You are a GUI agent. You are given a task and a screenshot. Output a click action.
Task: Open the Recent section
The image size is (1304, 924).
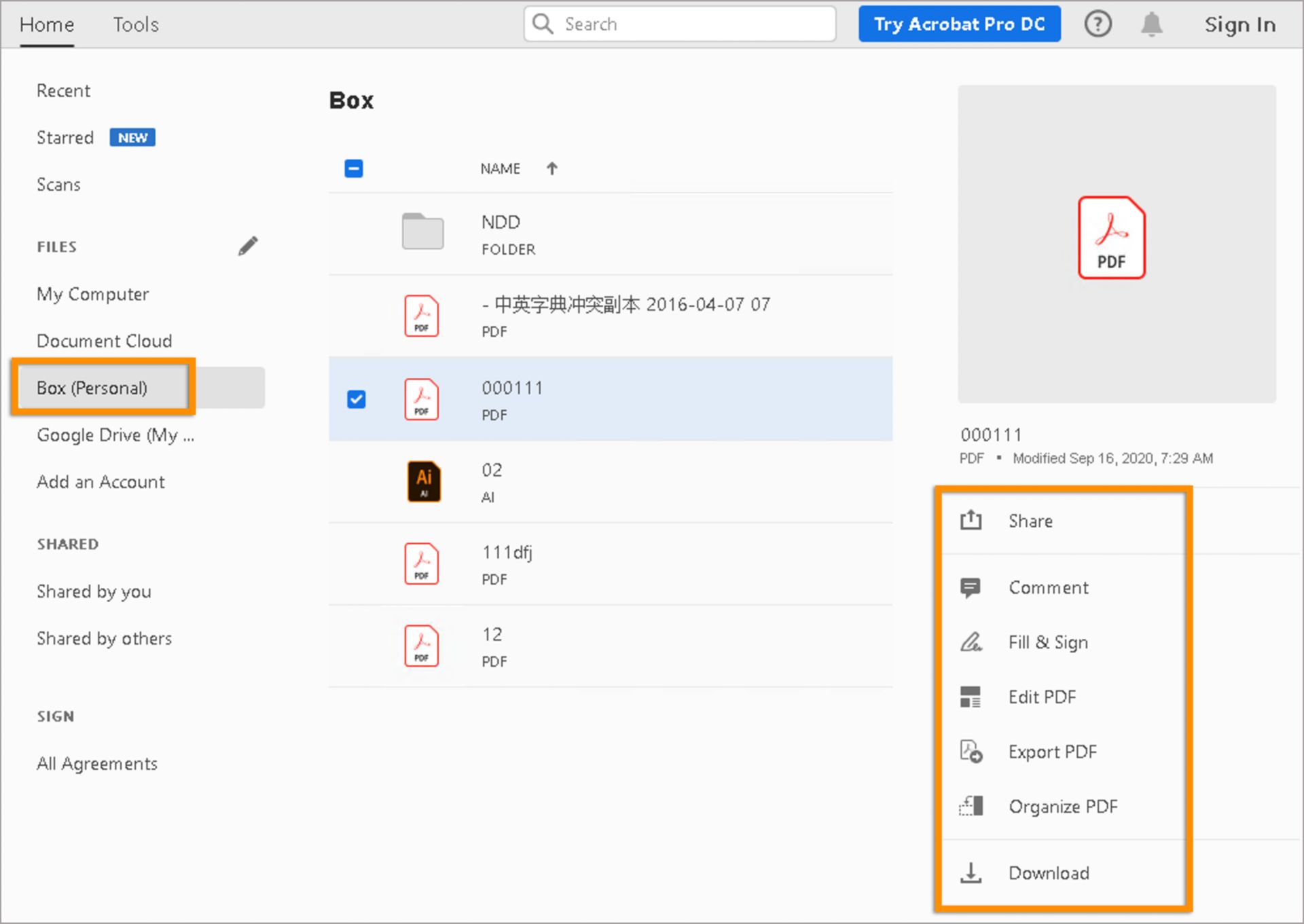coord(63,90)
